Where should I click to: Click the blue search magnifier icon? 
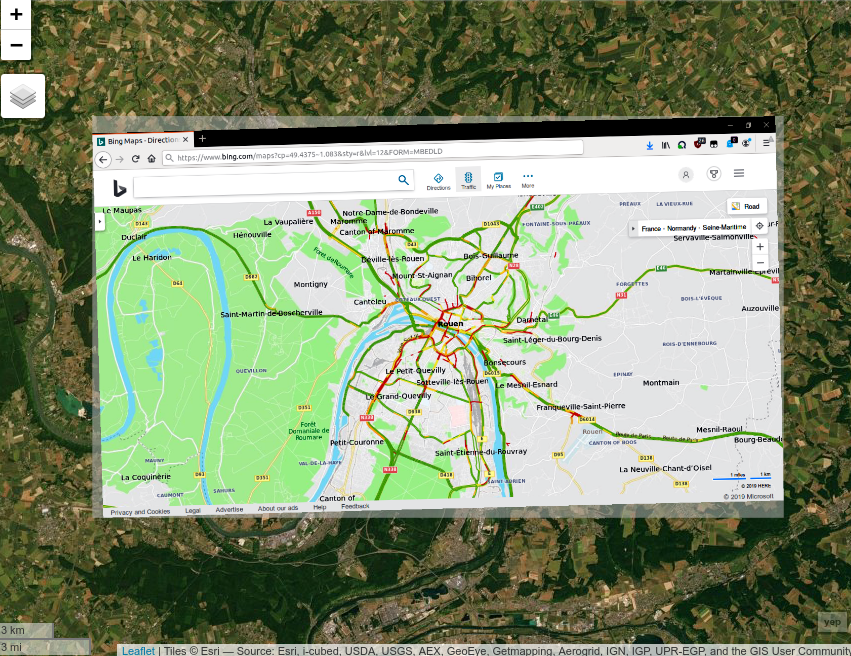point(403,180)
